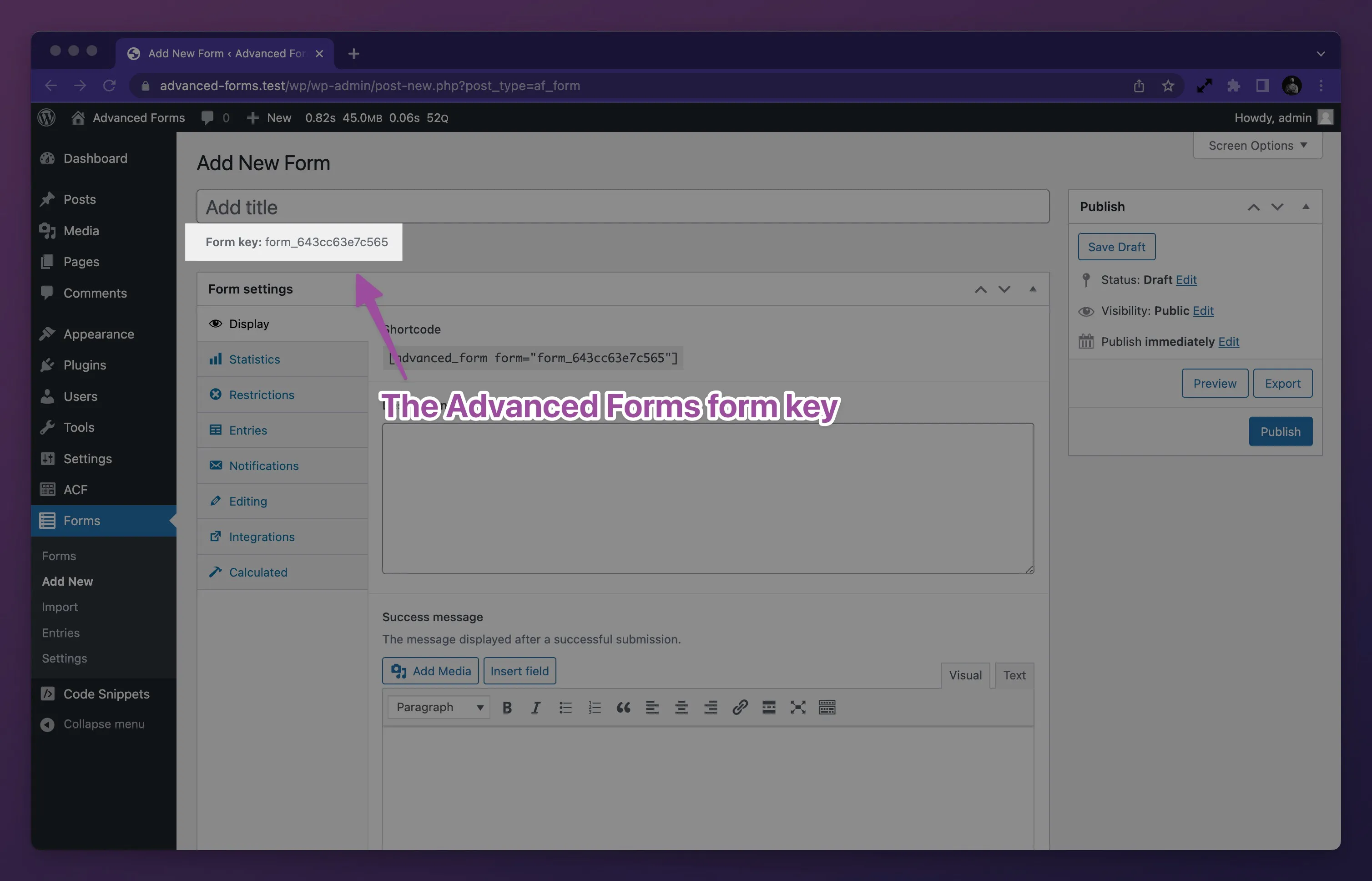Open the Editing settings tab

pos(282,501)
